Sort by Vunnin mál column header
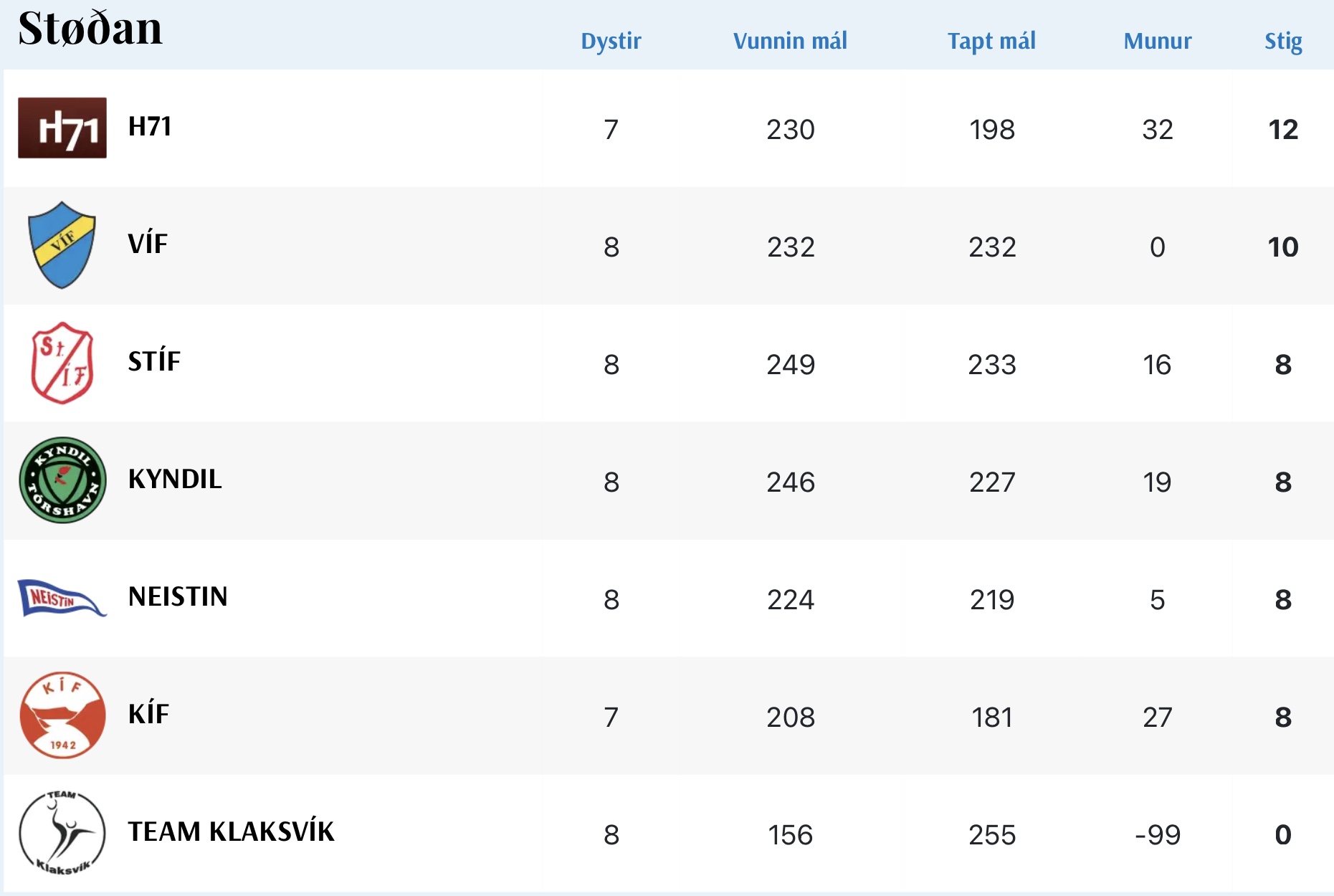Screen dimensions: 1334x896 point(790,41)
